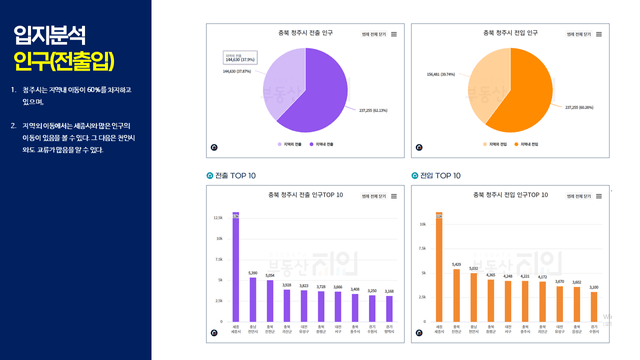640x360 pixels.
Task: Toggle light purple 지역외 전출 legend item
Action: 289,144
